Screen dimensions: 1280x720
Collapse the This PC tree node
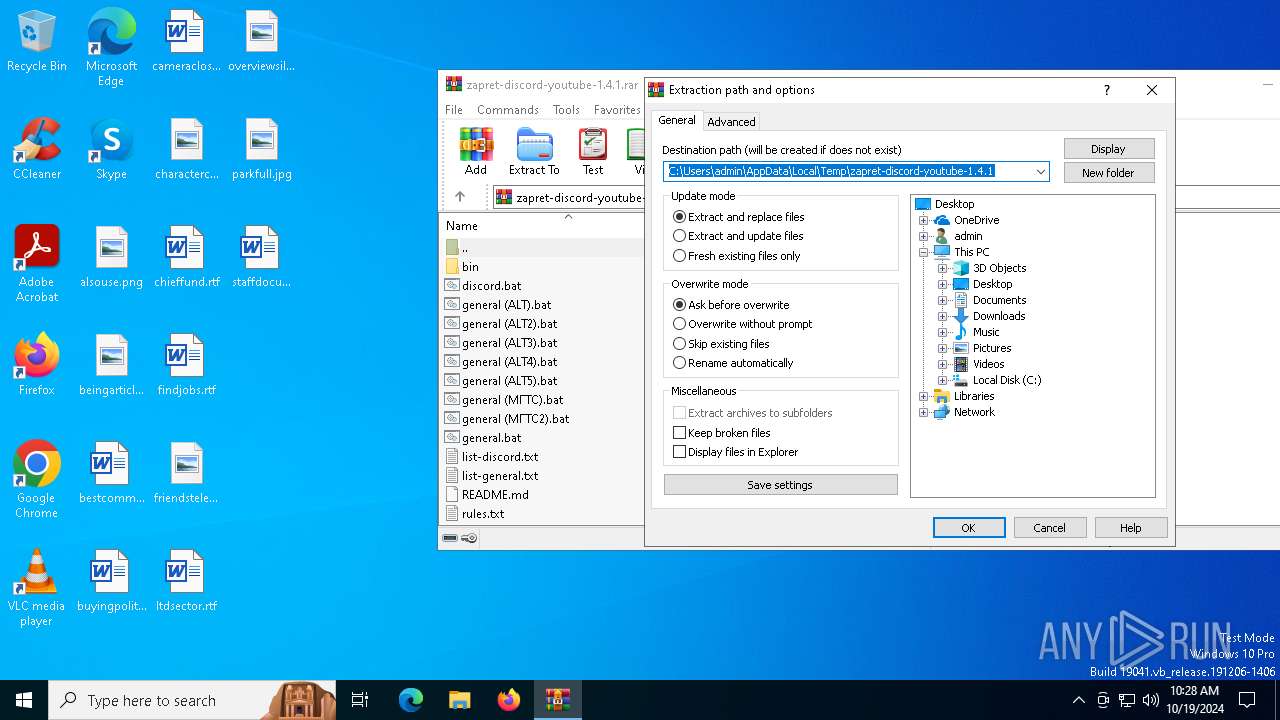click(x=924, y=252)
